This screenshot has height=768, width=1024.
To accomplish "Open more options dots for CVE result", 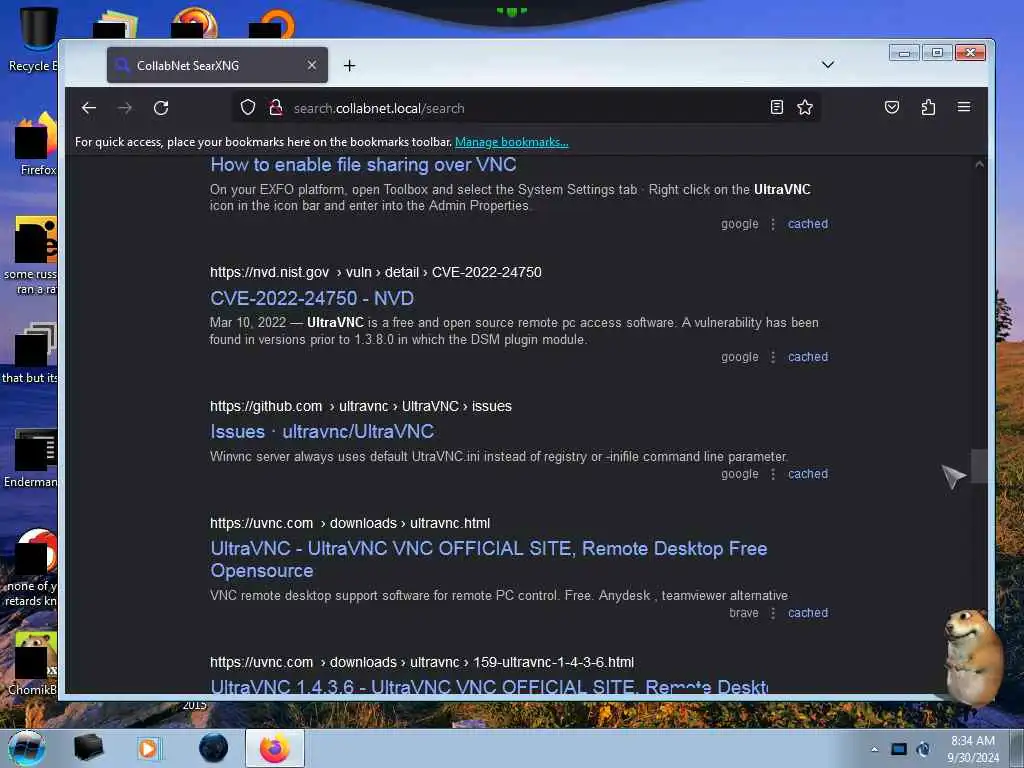I will pyautogui.click(x=773, y=357).
